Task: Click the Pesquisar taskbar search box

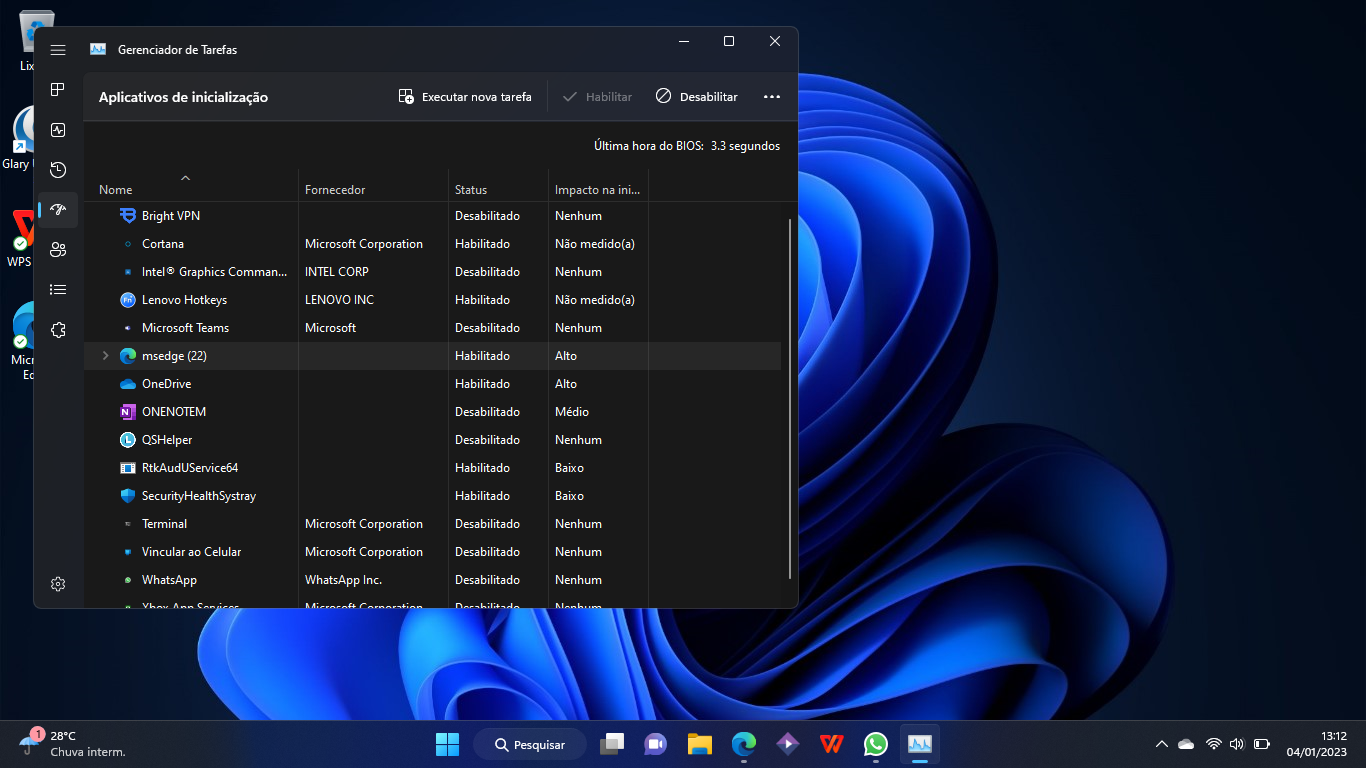Action: tap(530, 744)
